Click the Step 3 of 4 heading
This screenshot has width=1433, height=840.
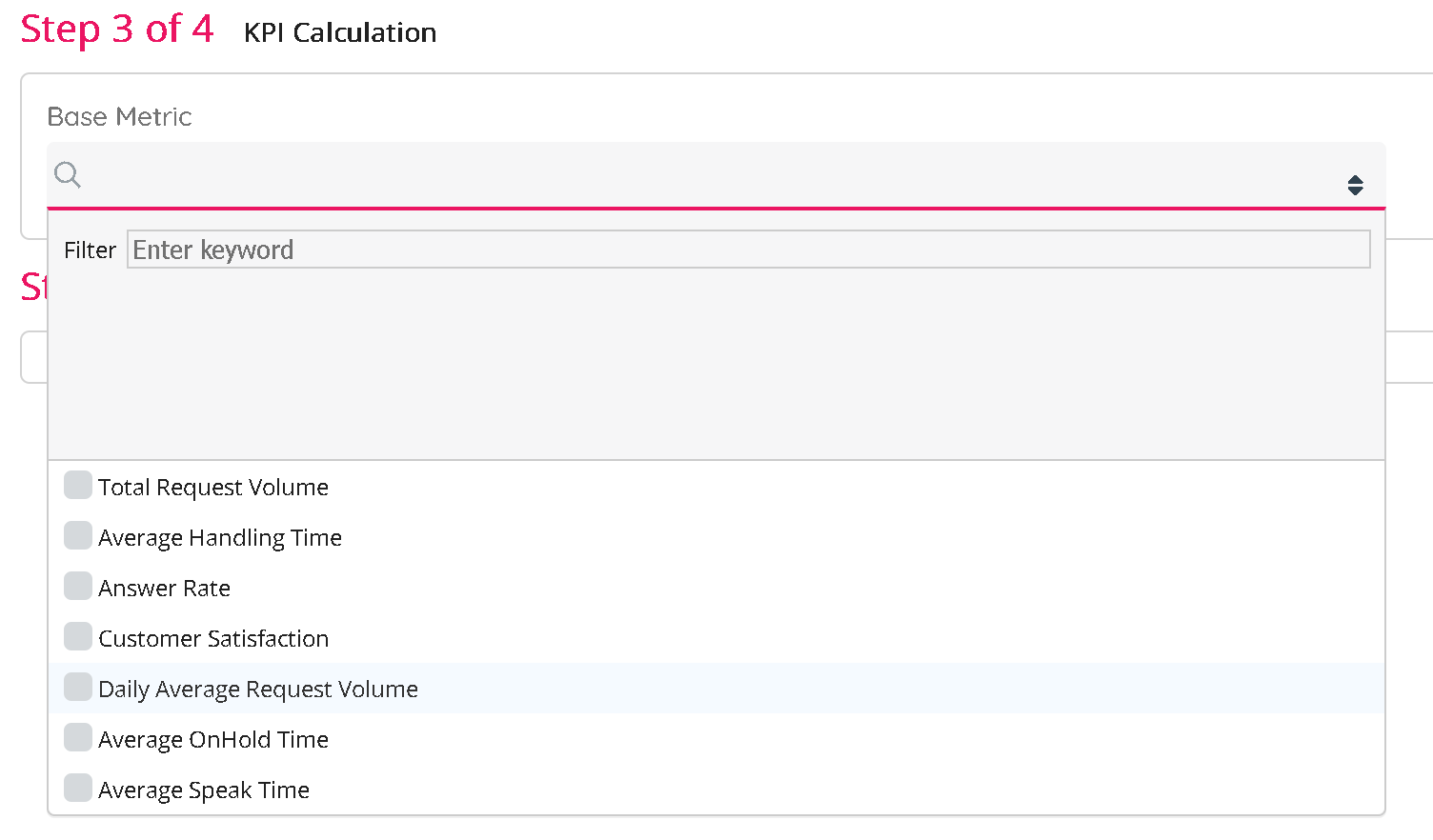point(117,30)
